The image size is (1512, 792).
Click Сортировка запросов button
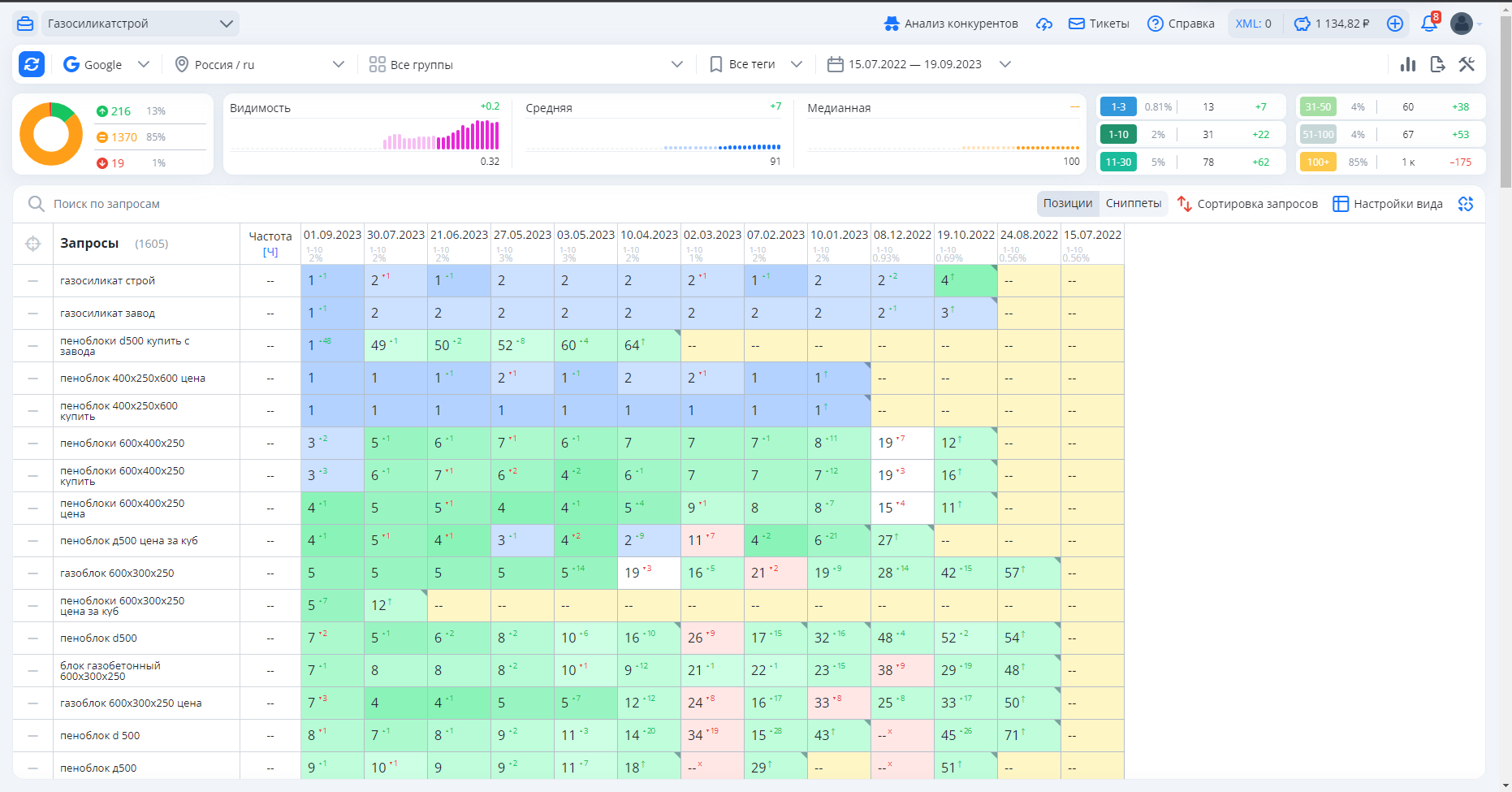click(1247, 204)
